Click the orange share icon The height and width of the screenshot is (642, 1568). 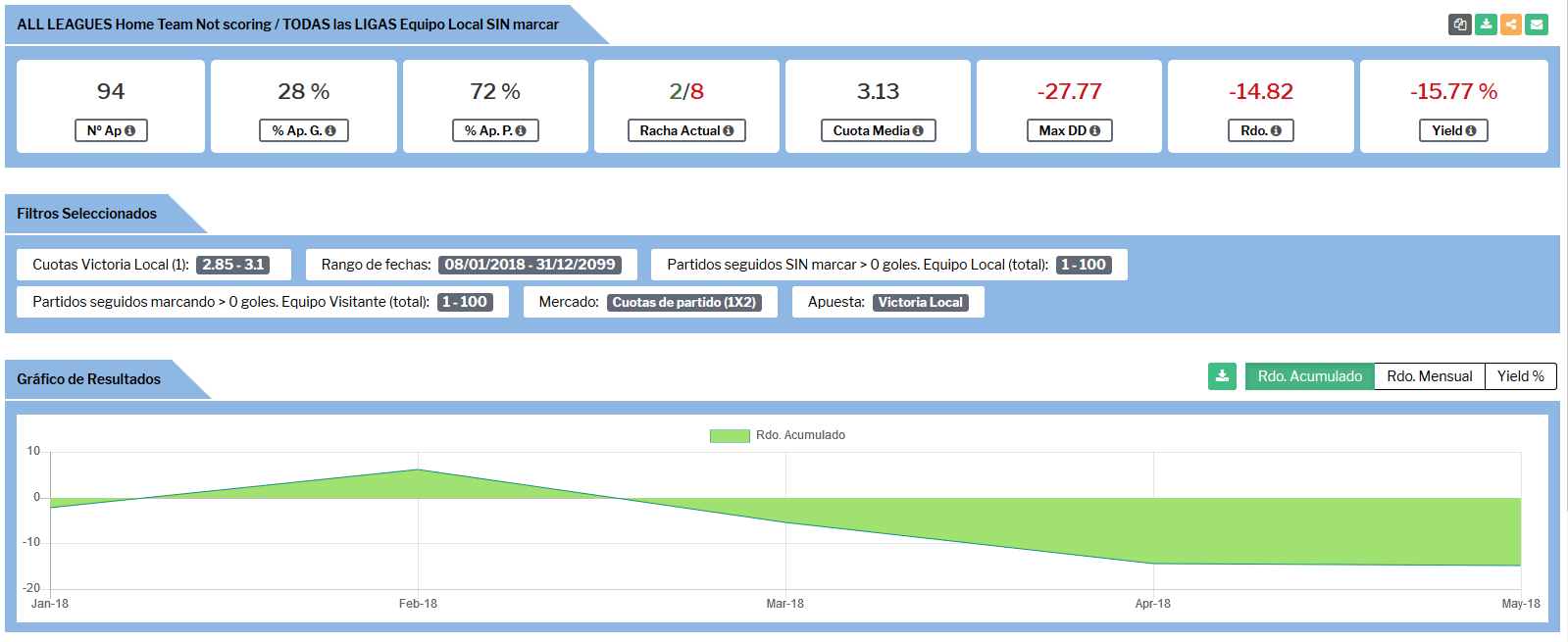click(1511, 25)
